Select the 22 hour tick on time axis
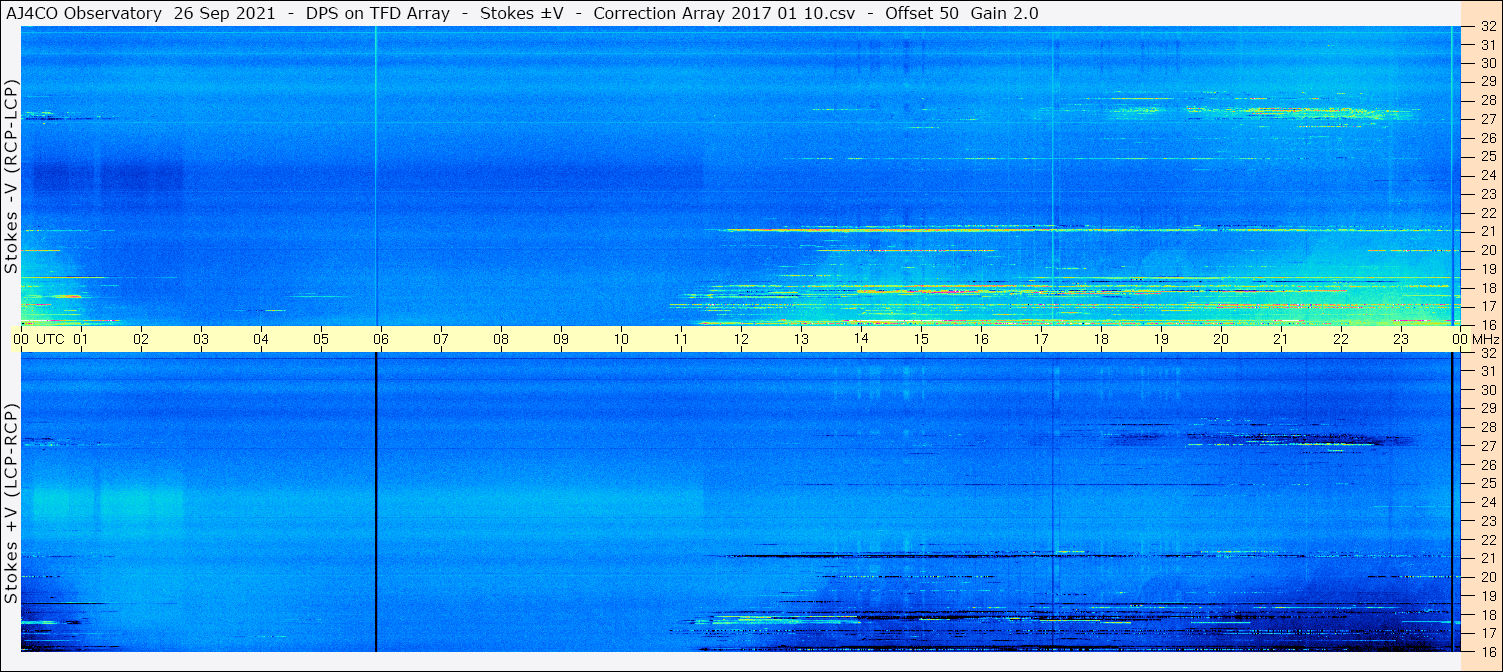 [1341, 339]
